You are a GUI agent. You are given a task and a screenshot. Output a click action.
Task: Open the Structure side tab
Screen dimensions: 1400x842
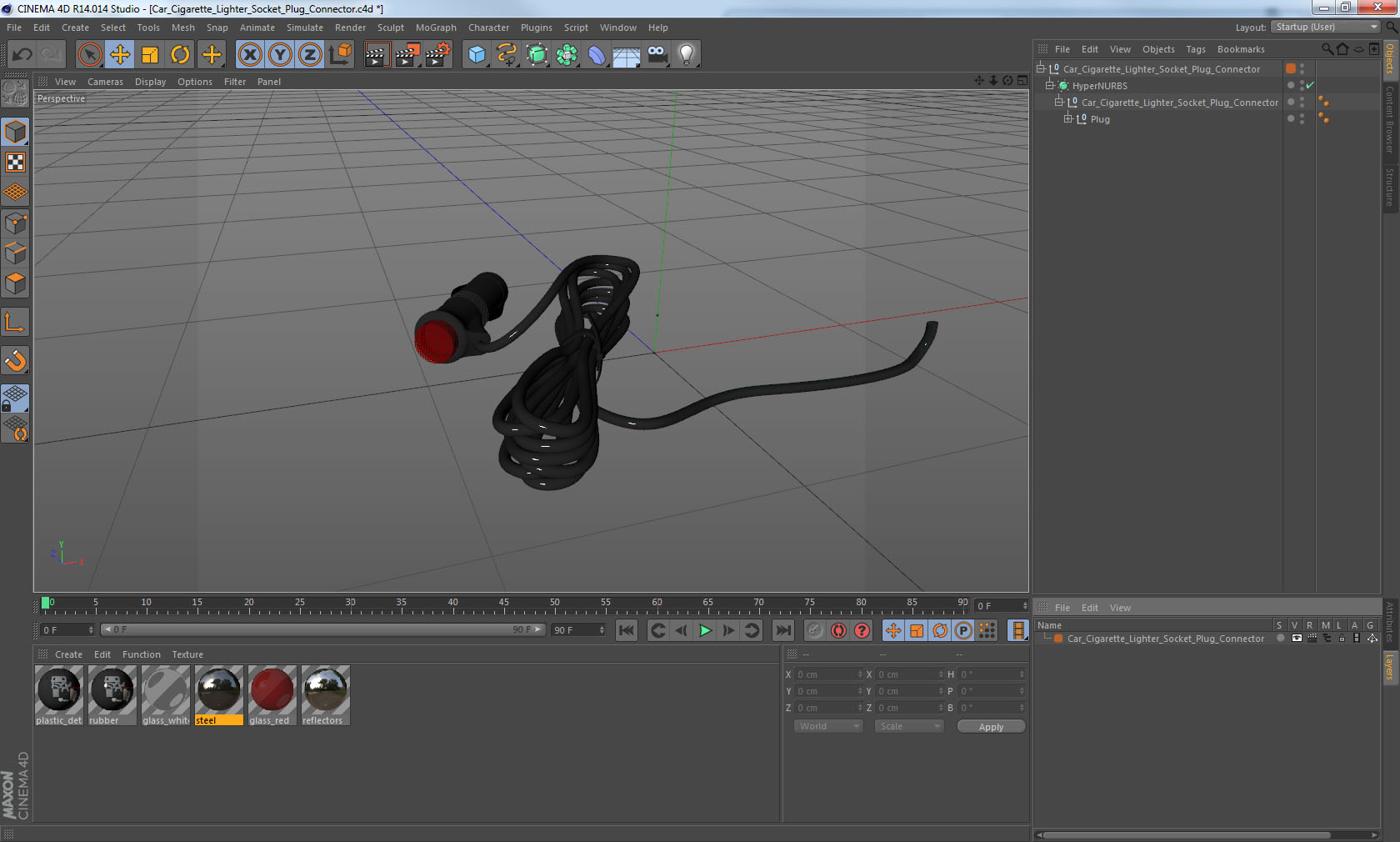1390,187
